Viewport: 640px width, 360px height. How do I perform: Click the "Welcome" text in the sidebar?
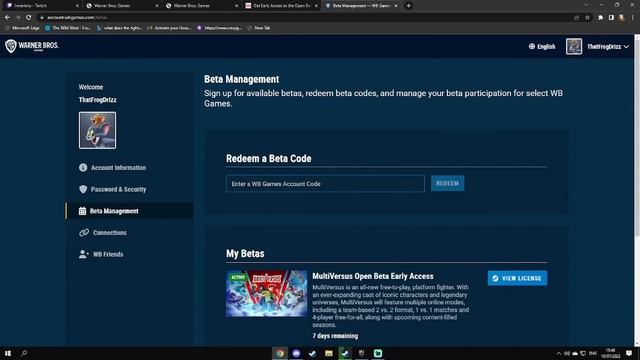point(91,87)
